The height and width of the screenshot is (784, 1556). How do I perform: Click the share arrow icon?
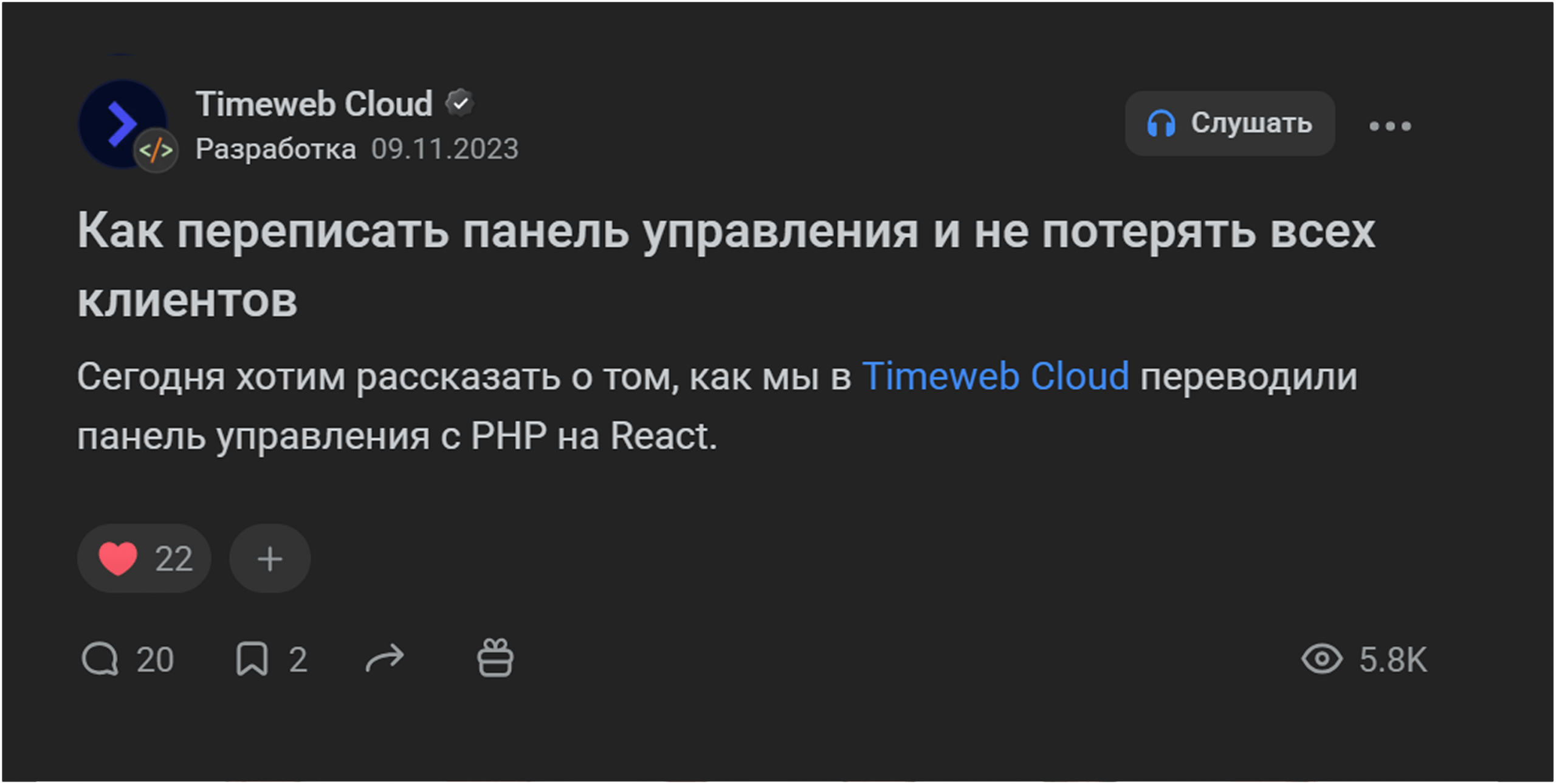384,659
